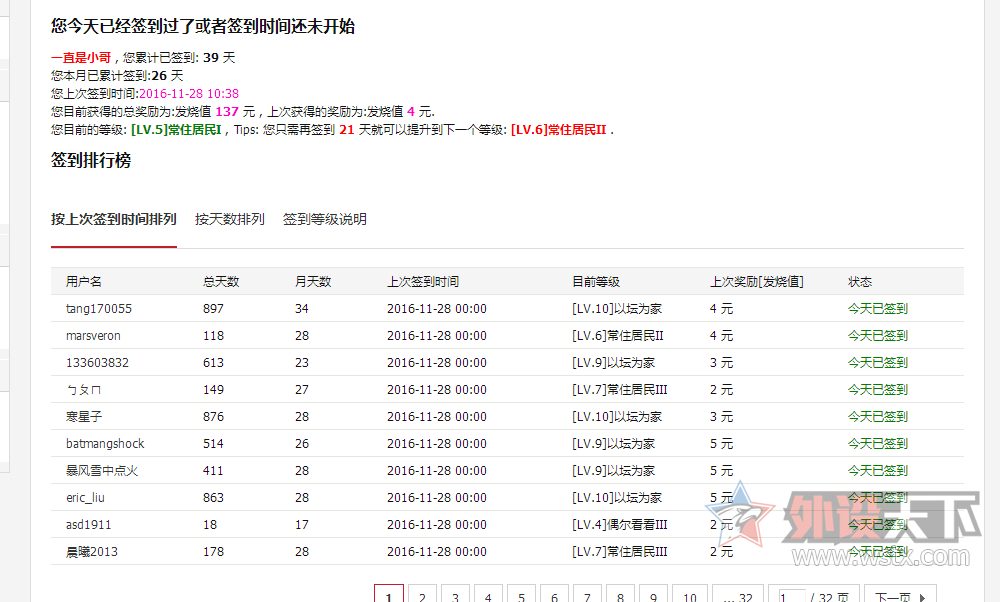The height and width of the screenshot is (602, 1000).
Task: Click the 晨曦2013 username
Action: pyautogui.click(x=92, y=552)
